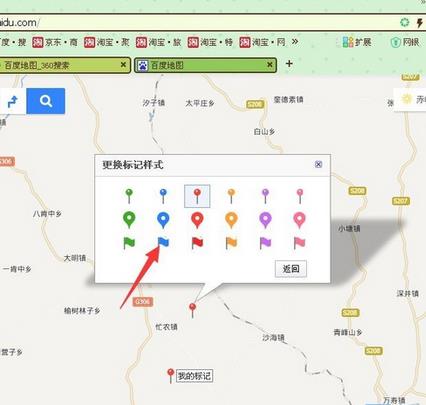Choose the green teardrop location marker

tap(129, 220)
